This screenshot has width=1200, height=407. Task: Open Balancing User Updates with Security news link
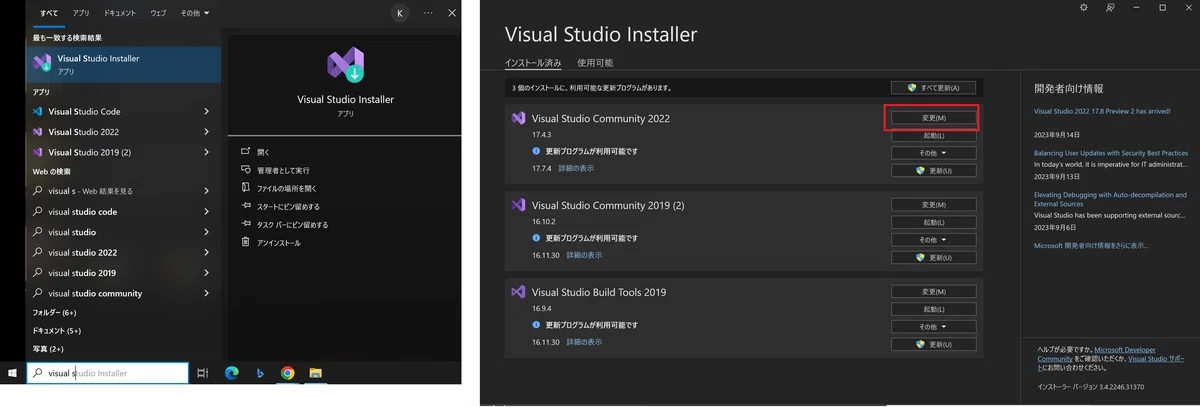coord(1110,153)
